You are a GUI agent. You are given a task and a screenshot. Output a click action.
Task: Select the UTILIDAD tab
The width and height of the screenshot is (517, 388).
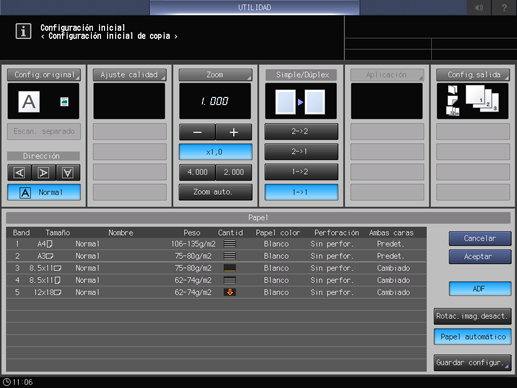pyautogui.click(x=255, y=7)
